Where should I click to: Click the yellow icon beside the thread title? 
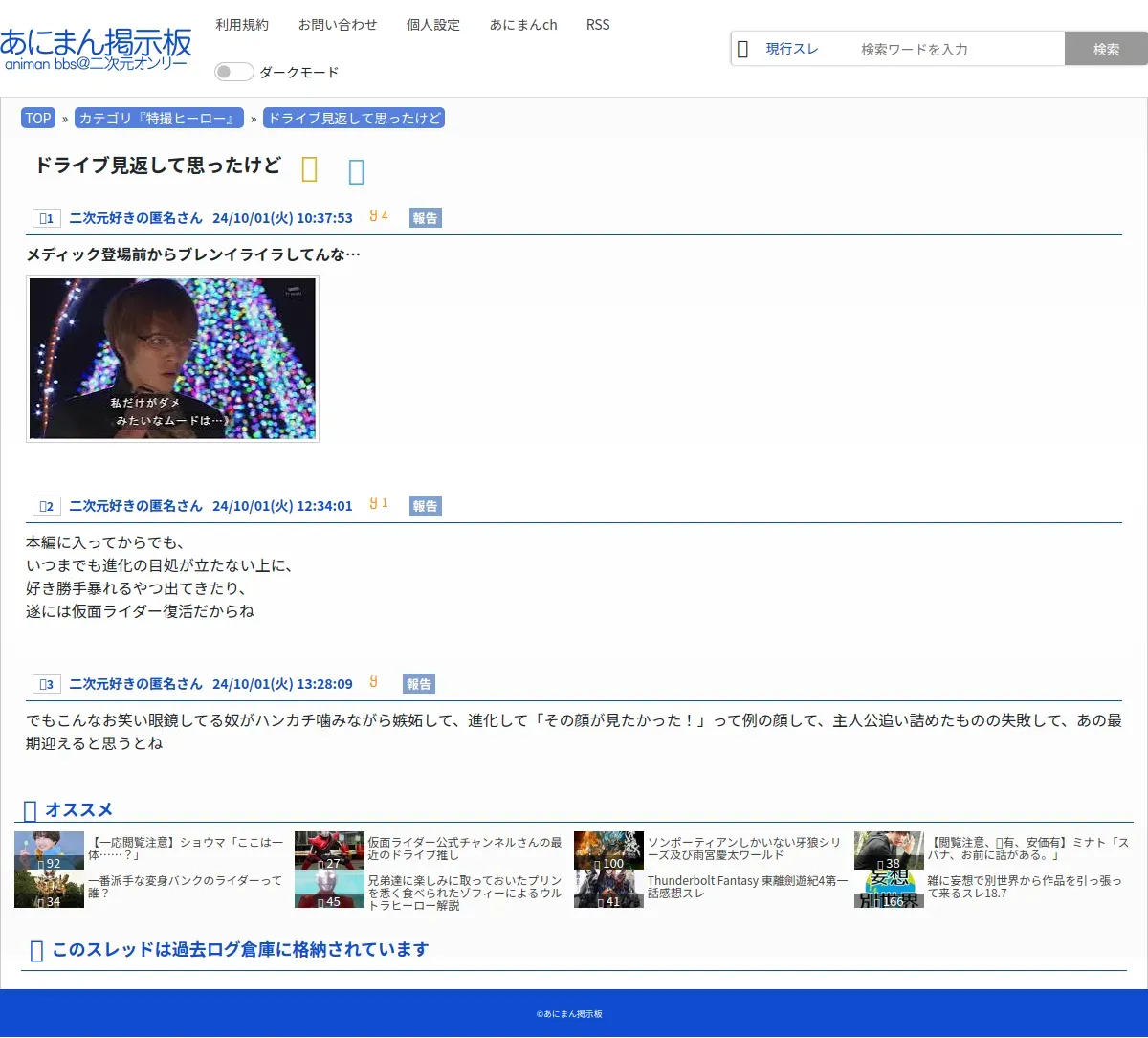[309, 169]
